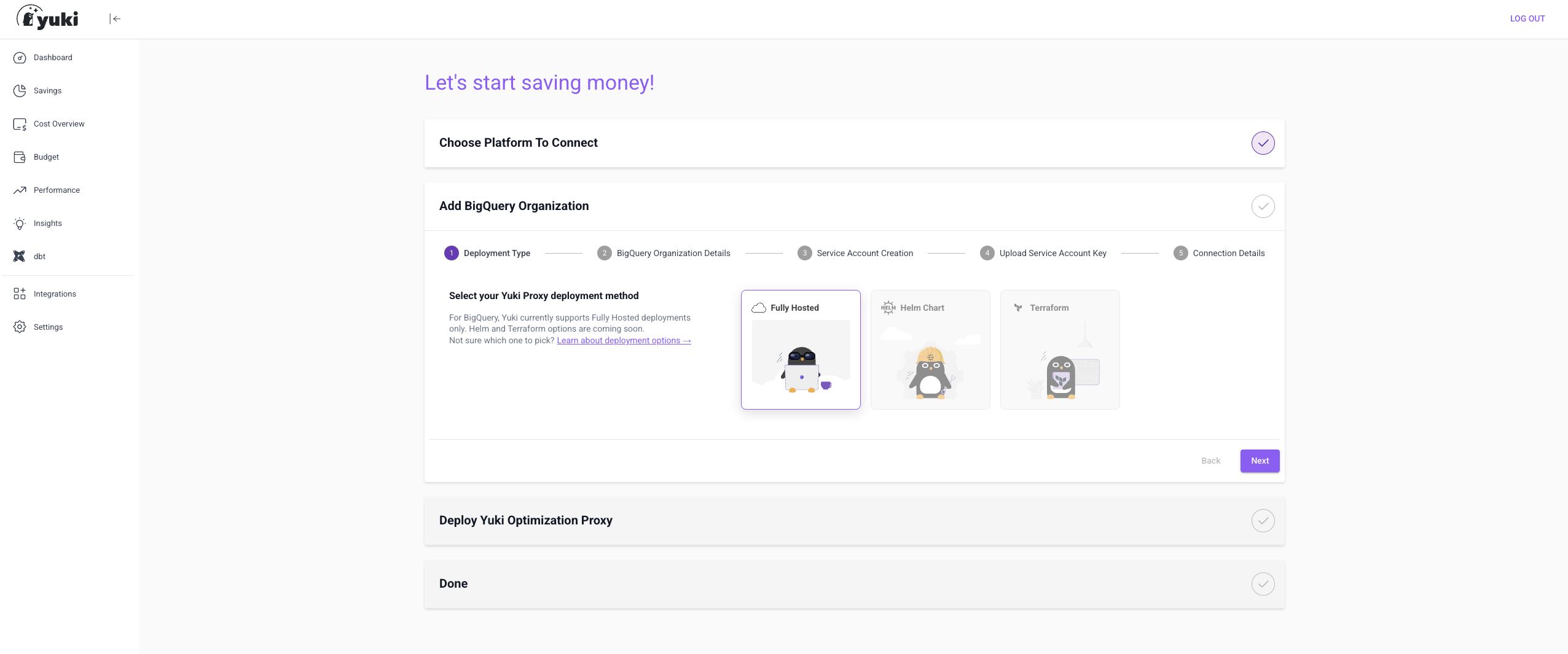Click the Yuki logo in the header
Viewport: 1568px width, 654px height.
click(x=49, y=18)
